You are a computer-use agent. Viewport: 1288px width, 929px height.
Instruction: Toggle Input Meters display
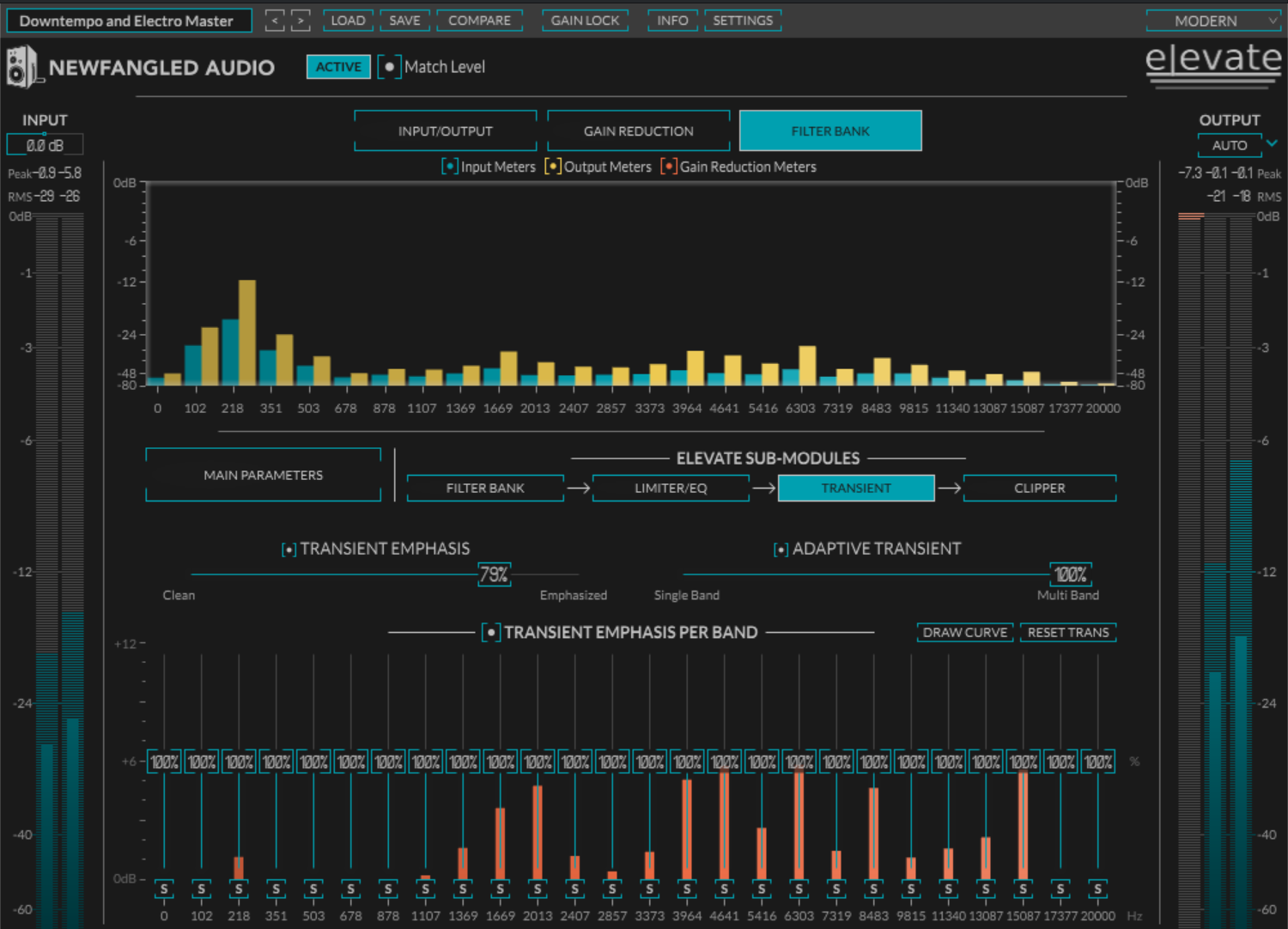pos(450,167)
